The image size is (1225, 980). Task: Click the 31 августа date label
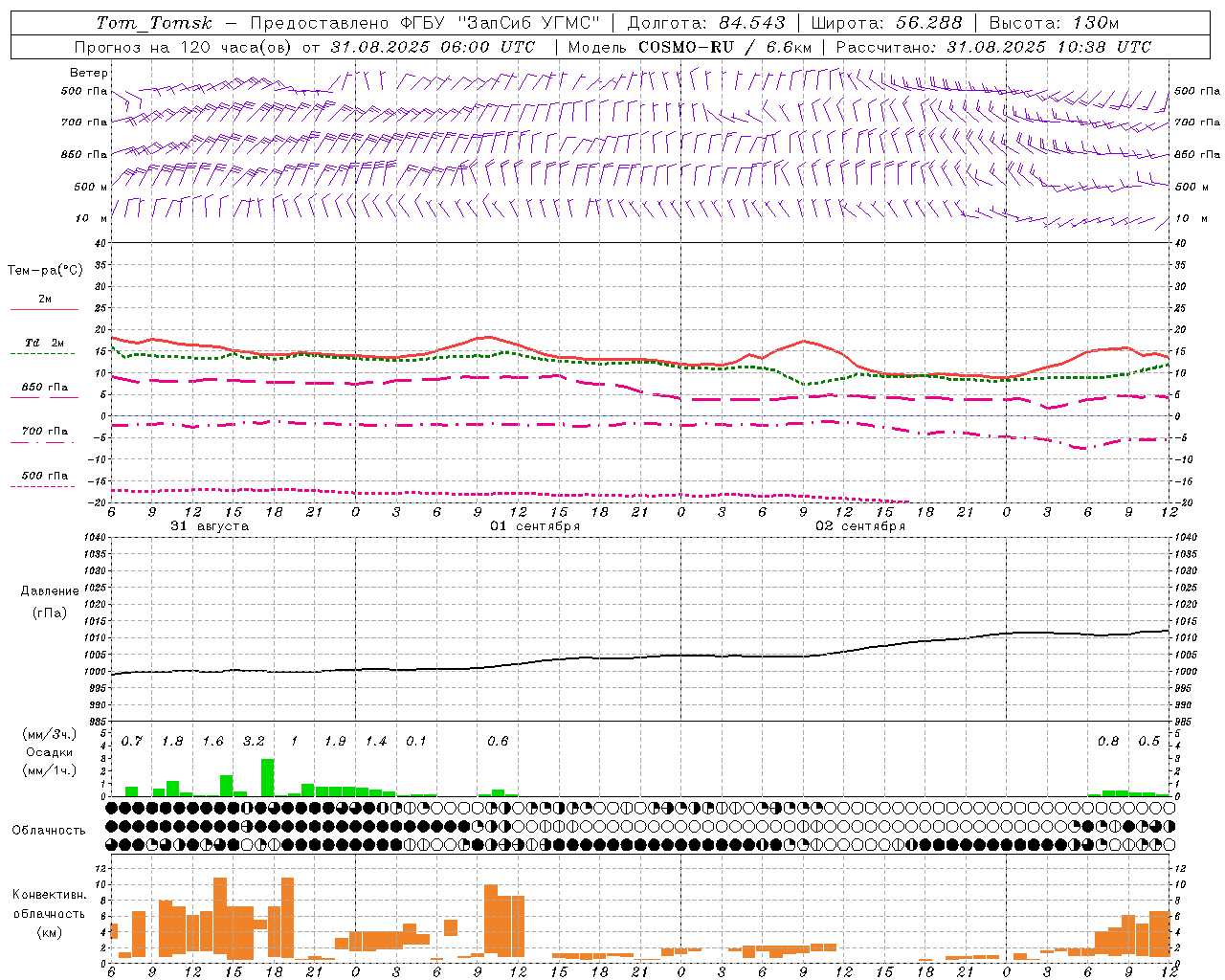click(x=210, y=525)
